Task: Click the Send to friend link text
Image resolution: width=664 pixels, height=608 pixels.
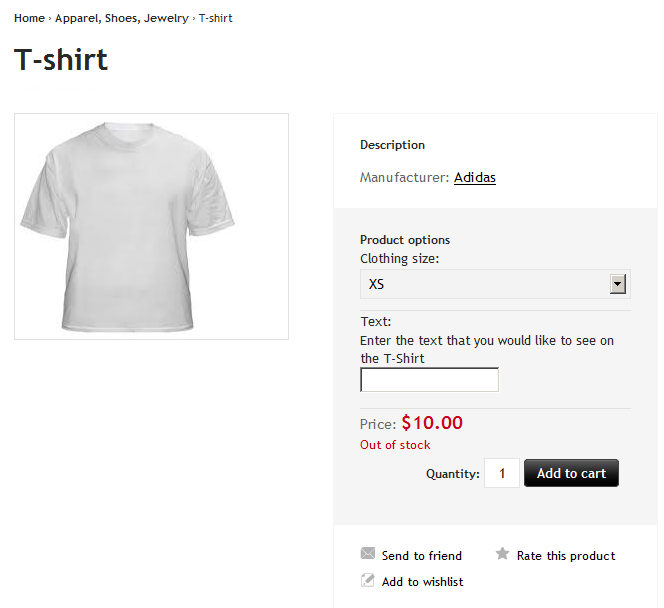Action: pos(422,556)
